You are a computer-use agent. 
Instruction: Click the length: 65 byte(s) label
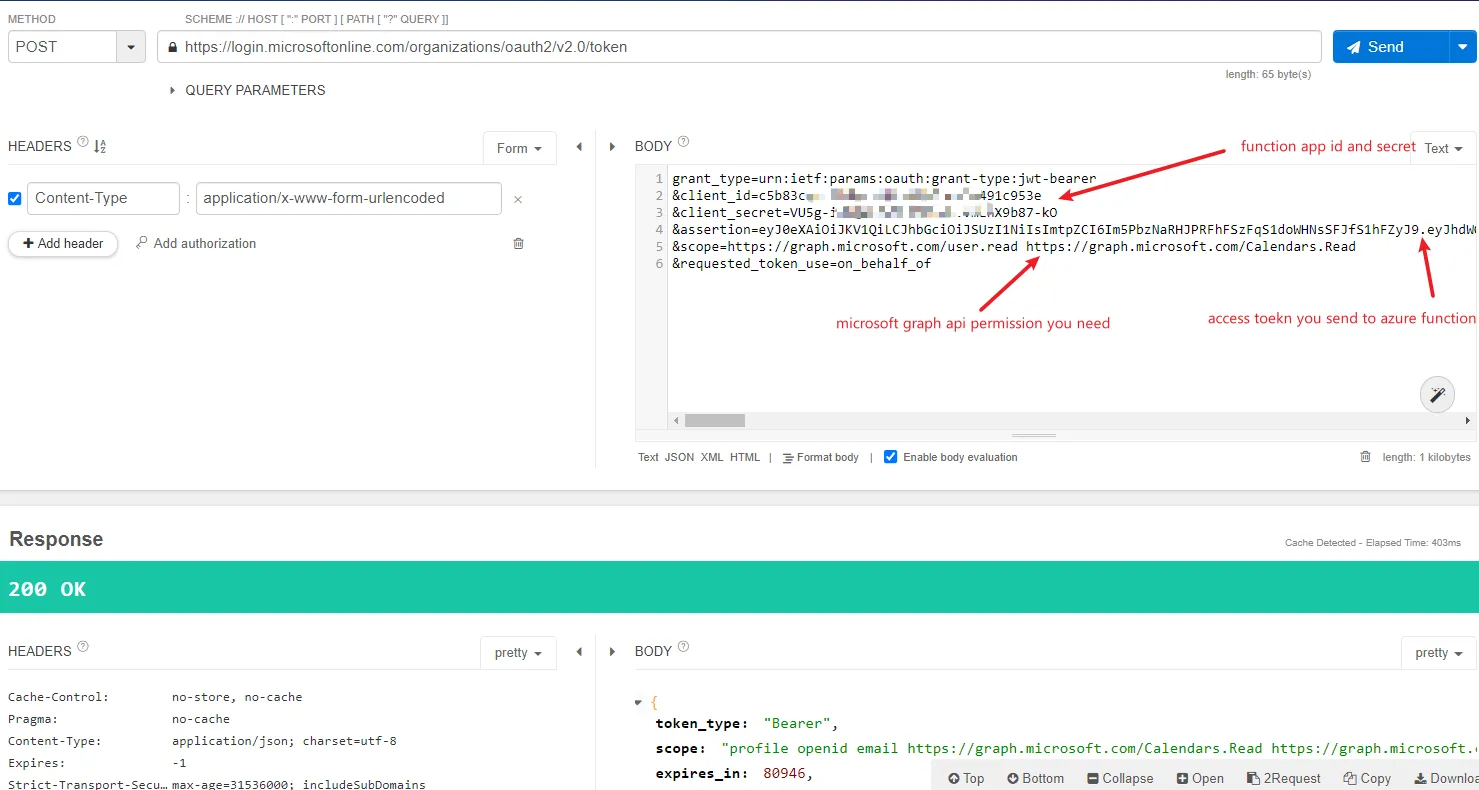[x=1268, y=74]
